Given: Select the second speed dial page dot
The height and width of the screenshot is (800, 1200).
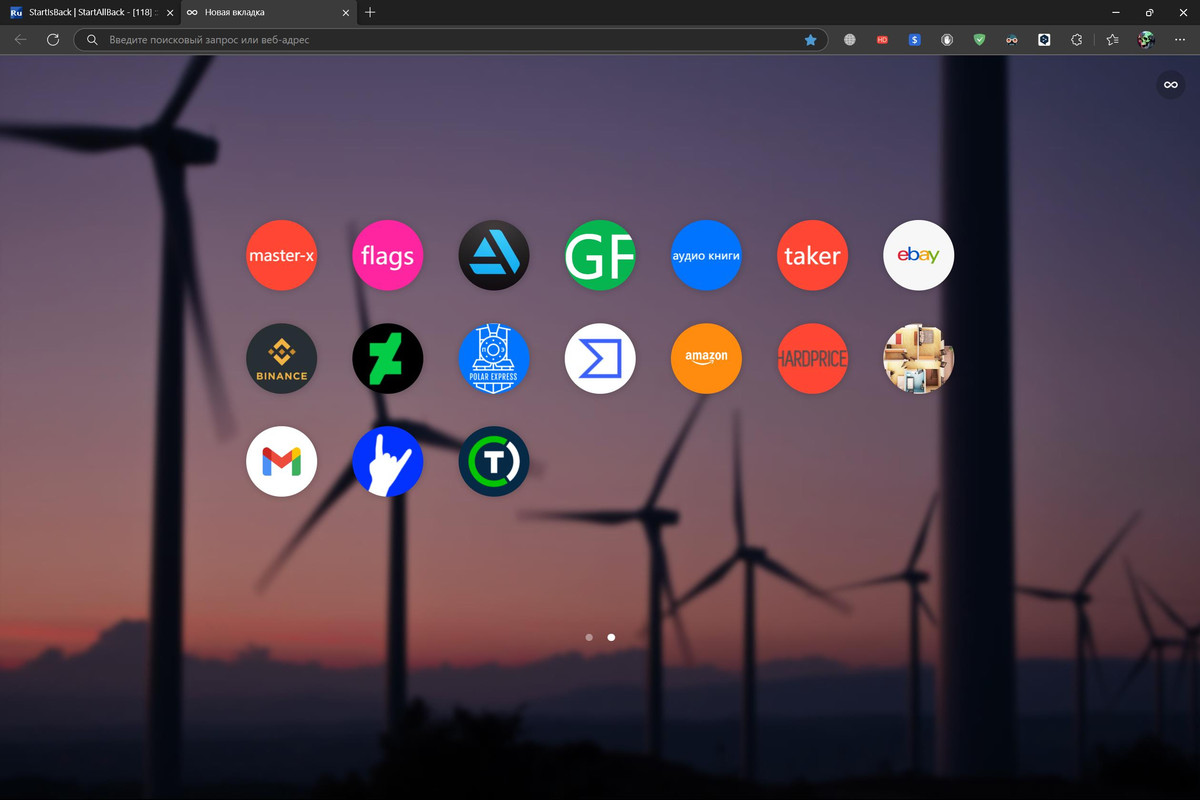Looking at the screenshot, I should click(611, 637).
